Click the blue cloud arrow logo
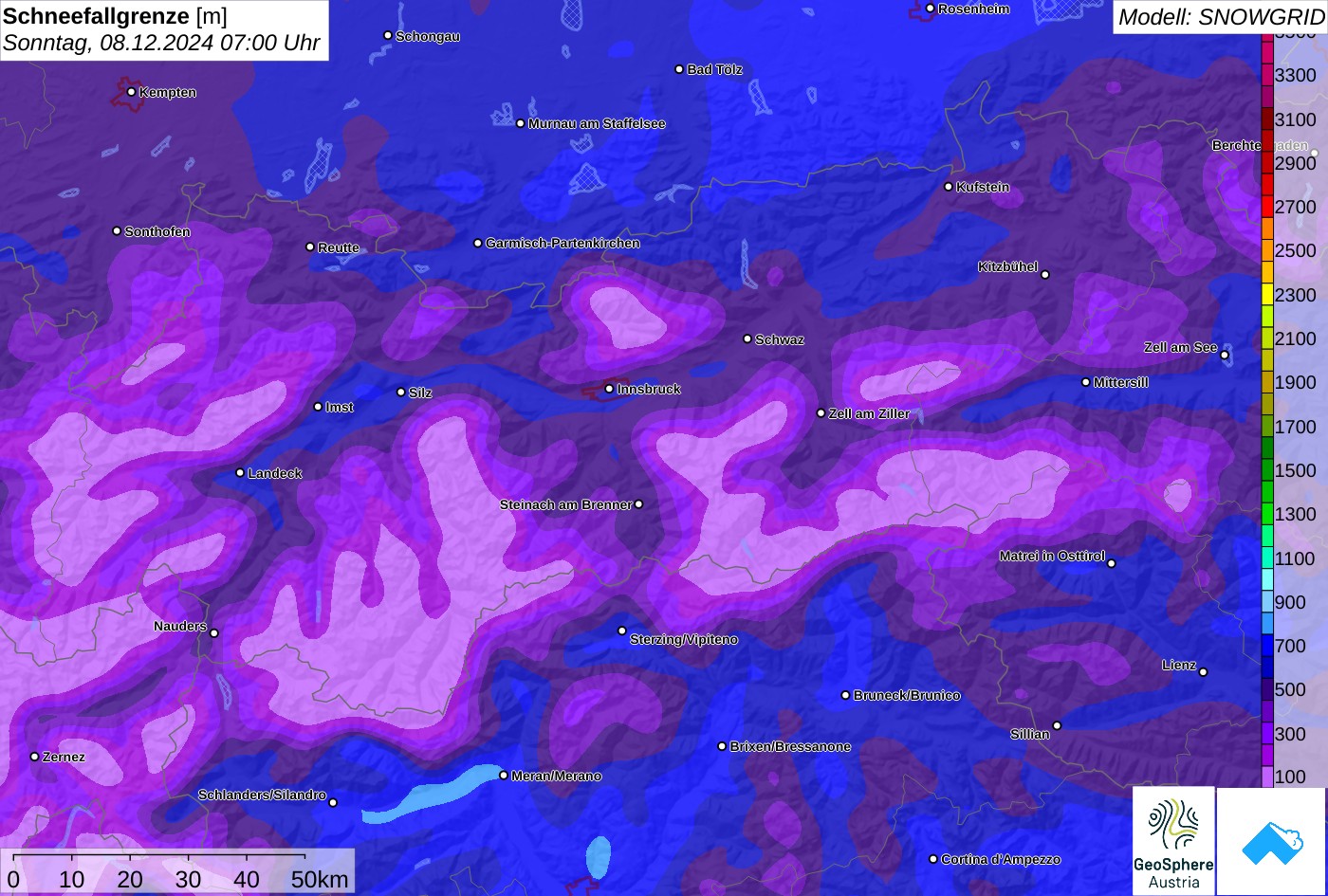This screenshot has width=1328, height=896. [1271, 841]
